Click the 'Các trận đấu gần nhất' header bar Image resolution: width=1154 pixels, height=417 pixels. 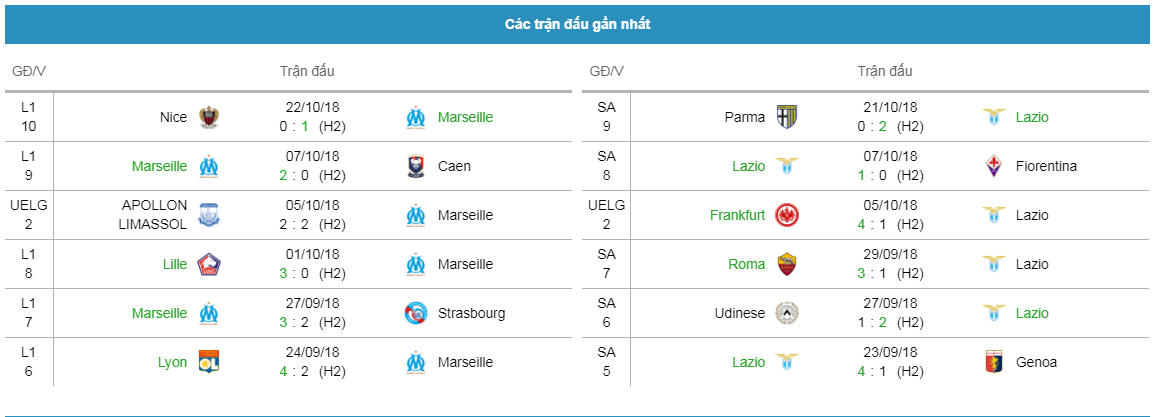[x=577, y=24]
